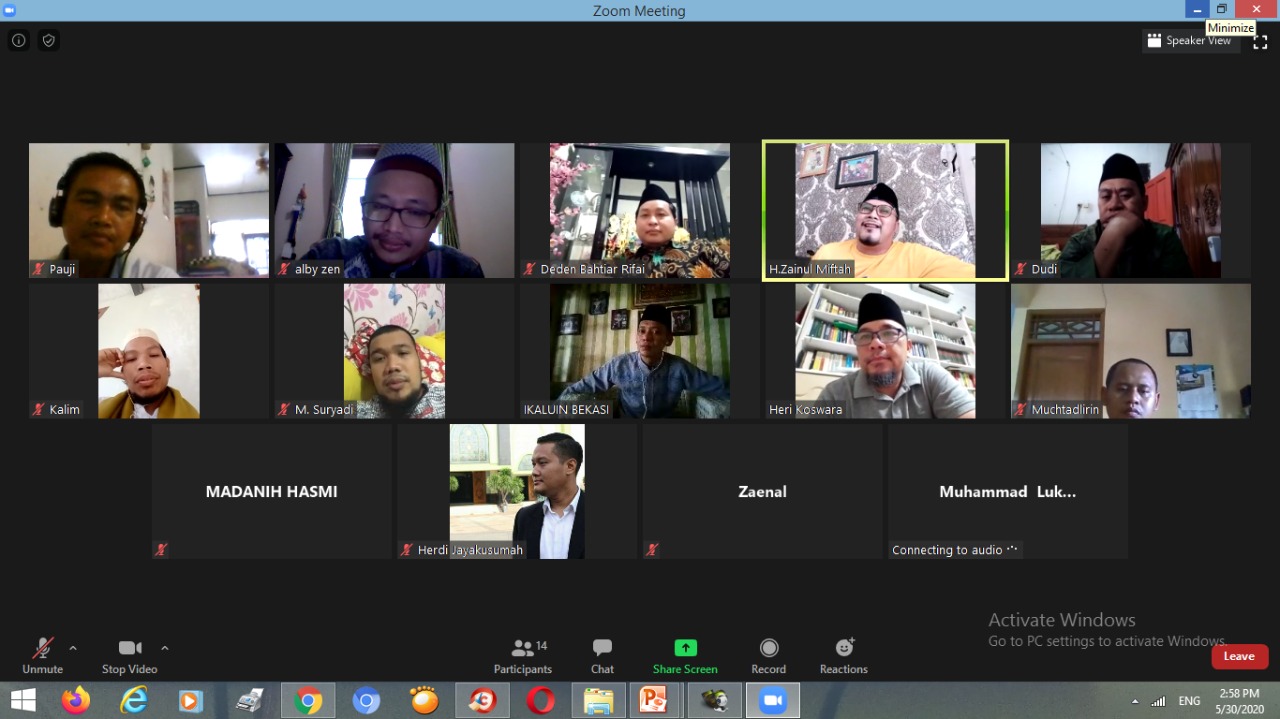The image size is (1280, 719).
Task: Toggle Stop Video camera button
Action: pos(129,656)
